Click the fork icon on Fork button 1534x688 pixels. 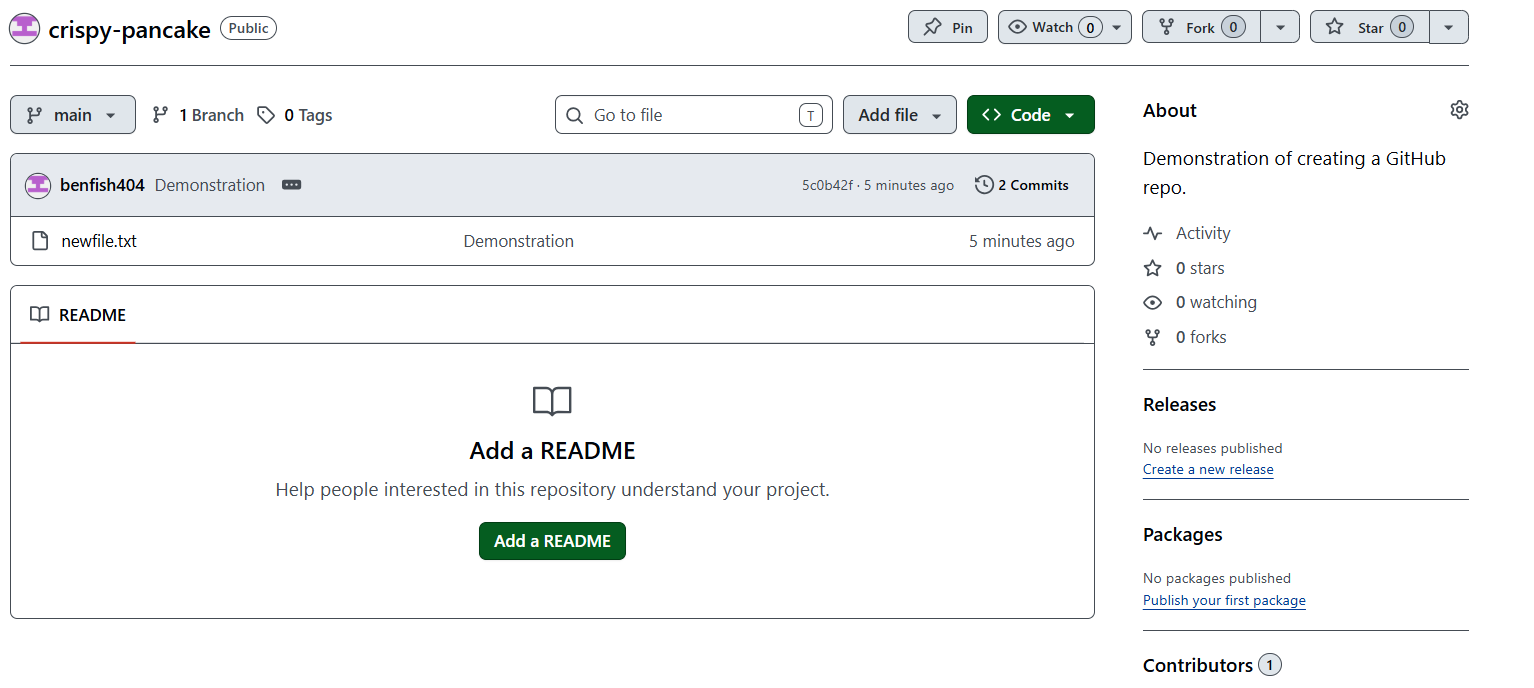pyautogui.click(x=1166, y=27)
